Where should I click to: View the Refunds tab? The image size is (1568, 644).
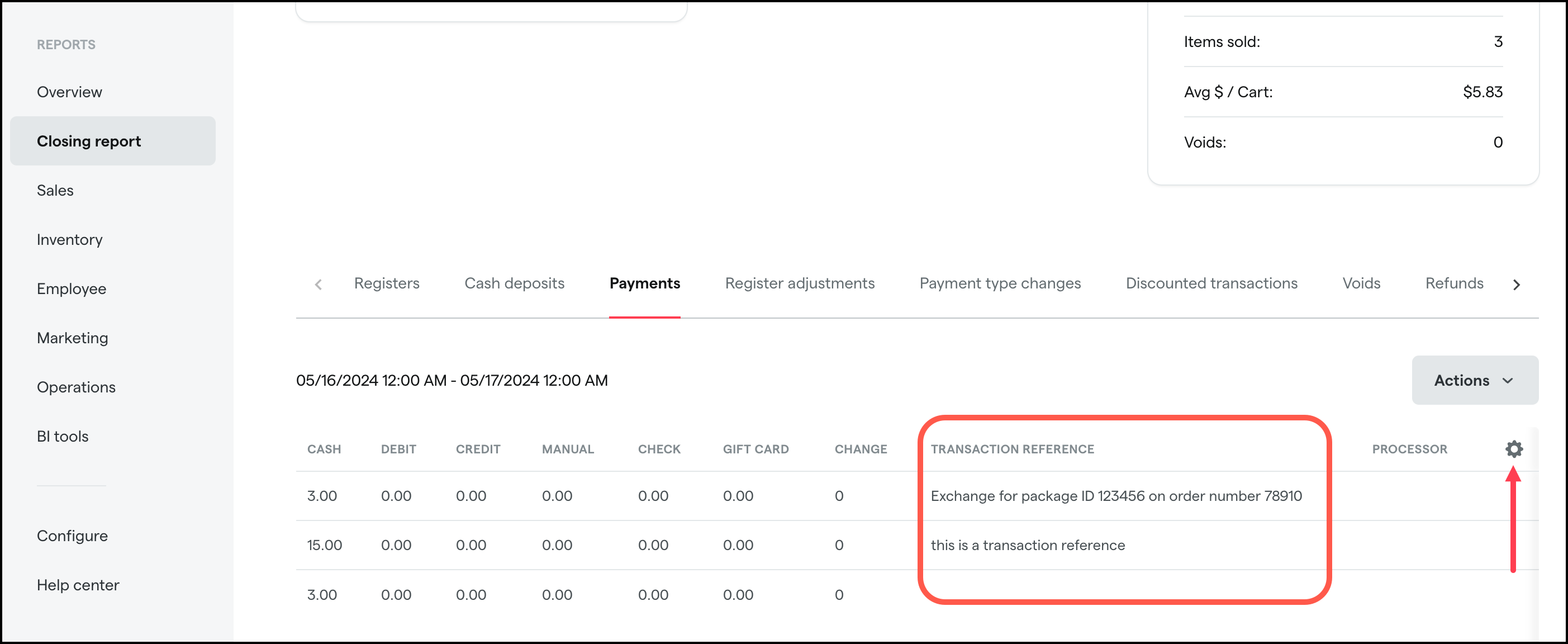pos(1454,283)
